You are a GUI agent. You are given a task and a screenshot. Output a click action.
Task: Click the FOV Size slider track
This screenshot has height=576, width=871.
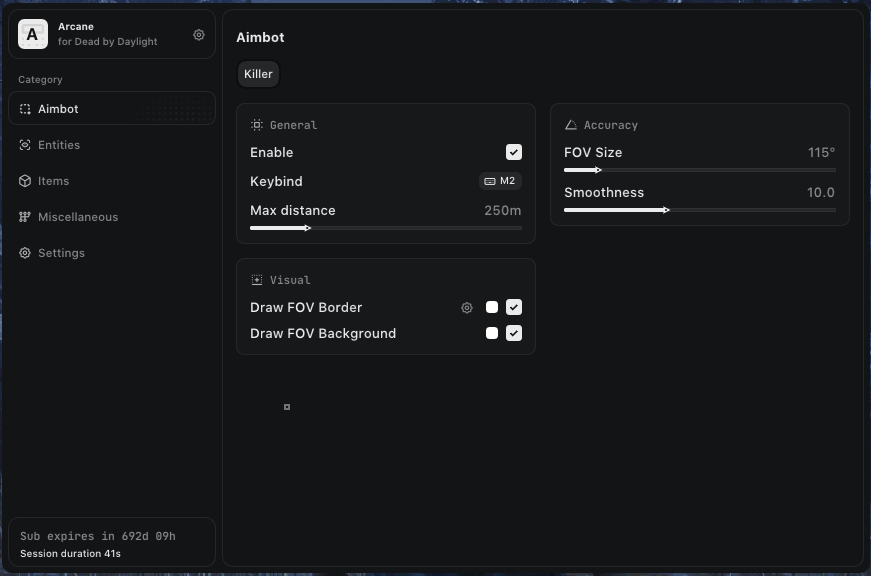point(700,170)
